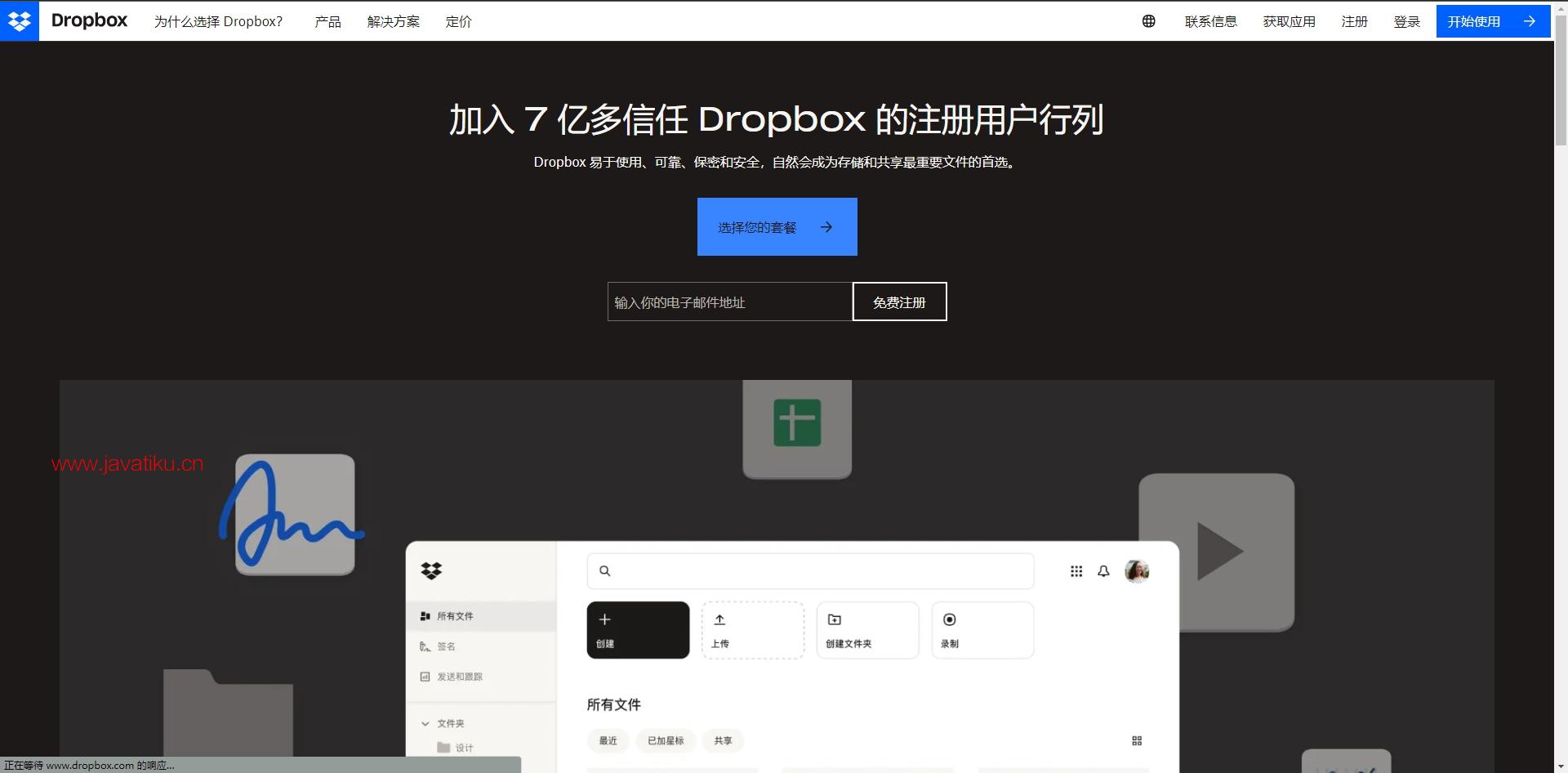Click the magnifier search icon
The width and height of the screenshot is (1568, 773).
pyautogui.click(x=605, y=570)
